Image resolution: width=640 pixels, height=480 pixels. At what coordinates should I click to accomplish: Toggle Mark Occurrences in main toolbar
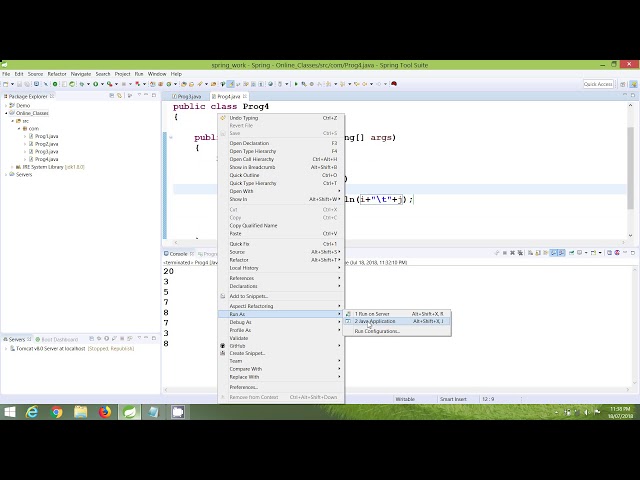click(x=231, y=84)
